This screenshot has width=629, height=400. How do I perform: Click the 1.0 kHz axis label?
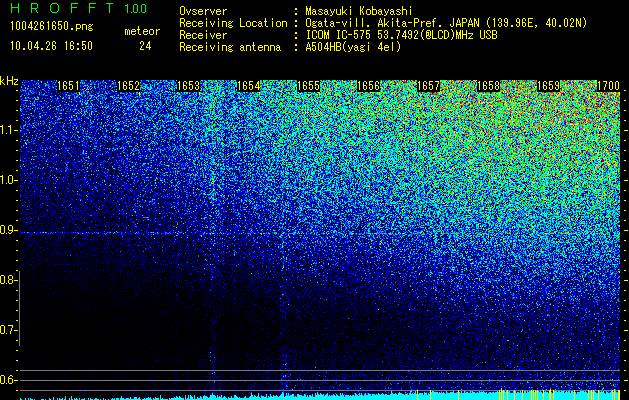coord(7,180)
